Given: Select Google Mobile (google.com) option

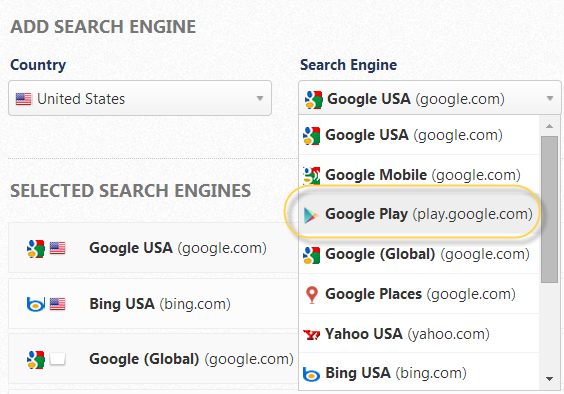Looking at the screenshot, I should click(x=419, y=175).
